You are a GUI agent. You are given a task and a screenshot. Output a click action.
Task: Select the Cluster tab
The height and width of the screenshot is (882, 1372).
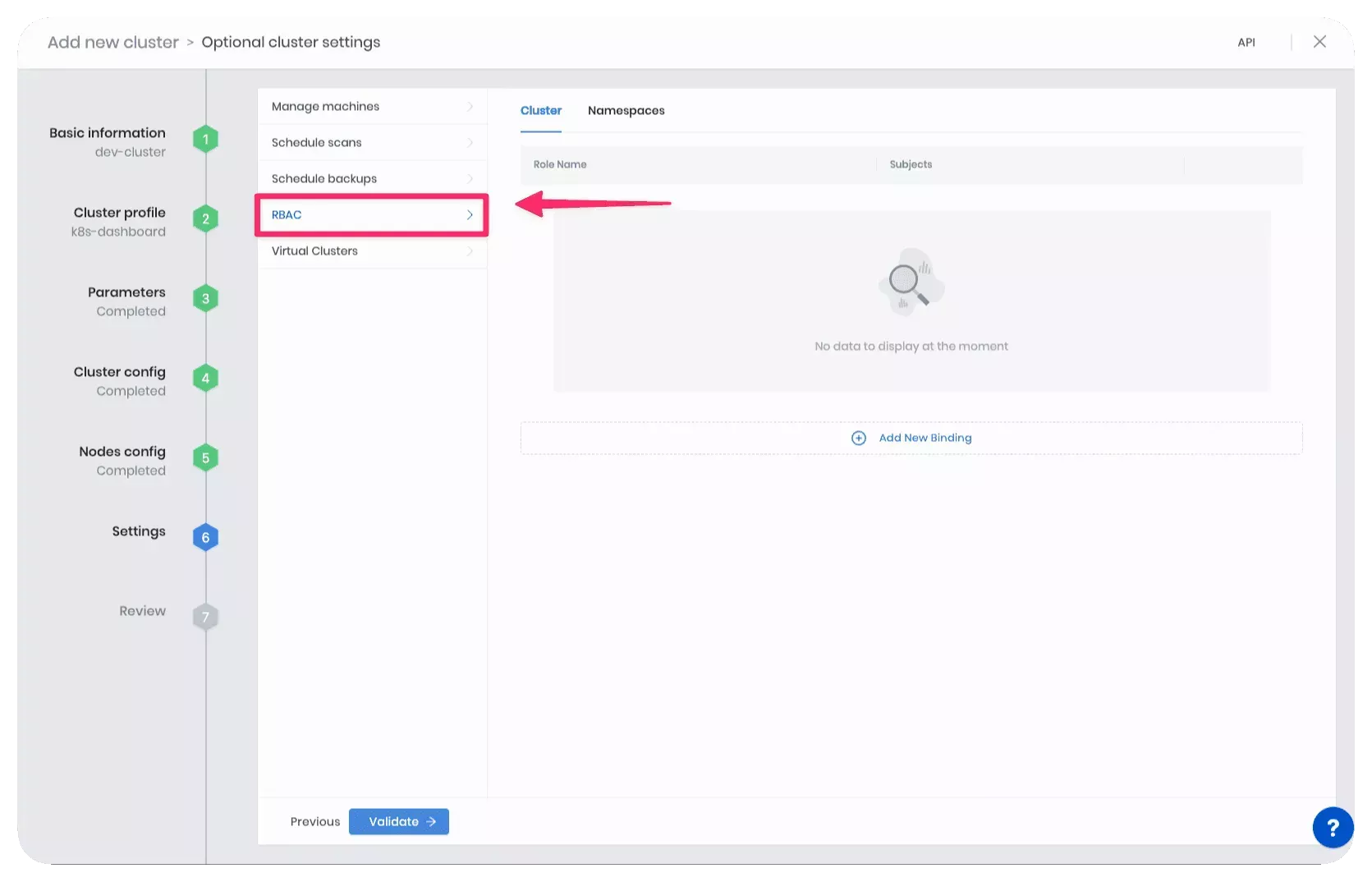[x=541, y=110]
